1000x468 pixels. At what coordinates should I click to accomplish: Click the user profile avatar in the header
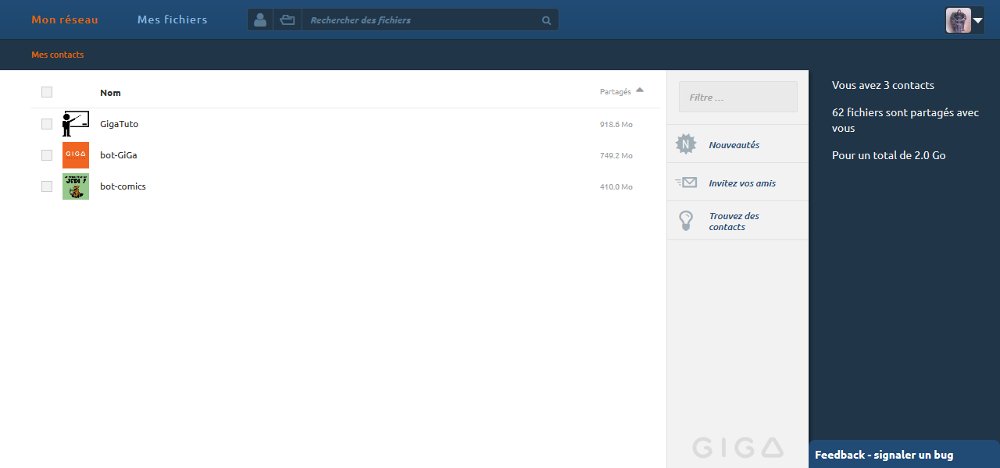pyautogui.click(x=958, y=20)
